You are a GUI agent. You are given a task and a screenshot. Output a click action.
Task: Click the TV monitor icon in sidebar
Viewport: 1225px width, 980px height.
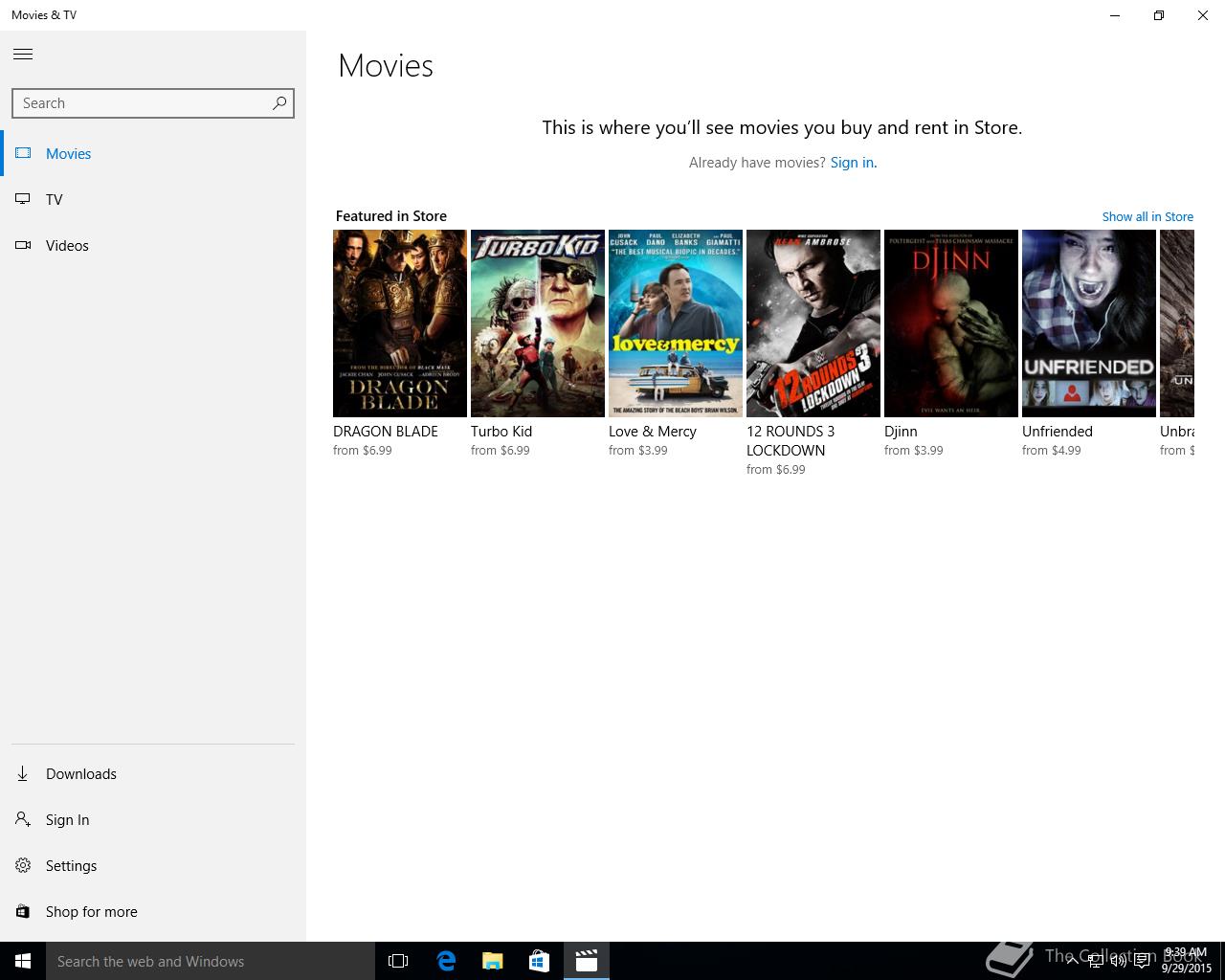point(23,199)
